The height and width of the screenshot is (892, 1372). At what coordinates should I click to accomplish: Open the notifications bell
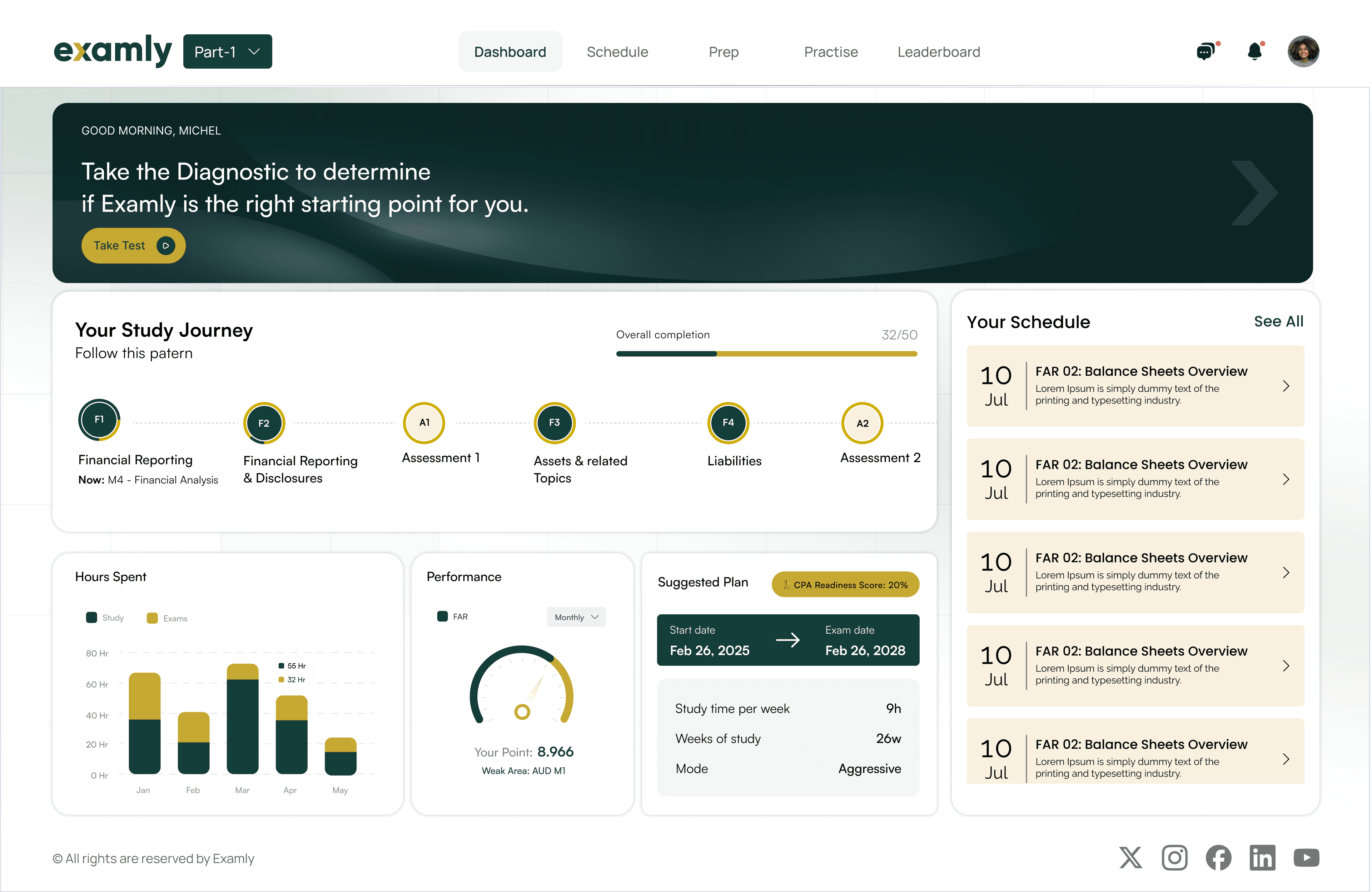pos(1255,51)
